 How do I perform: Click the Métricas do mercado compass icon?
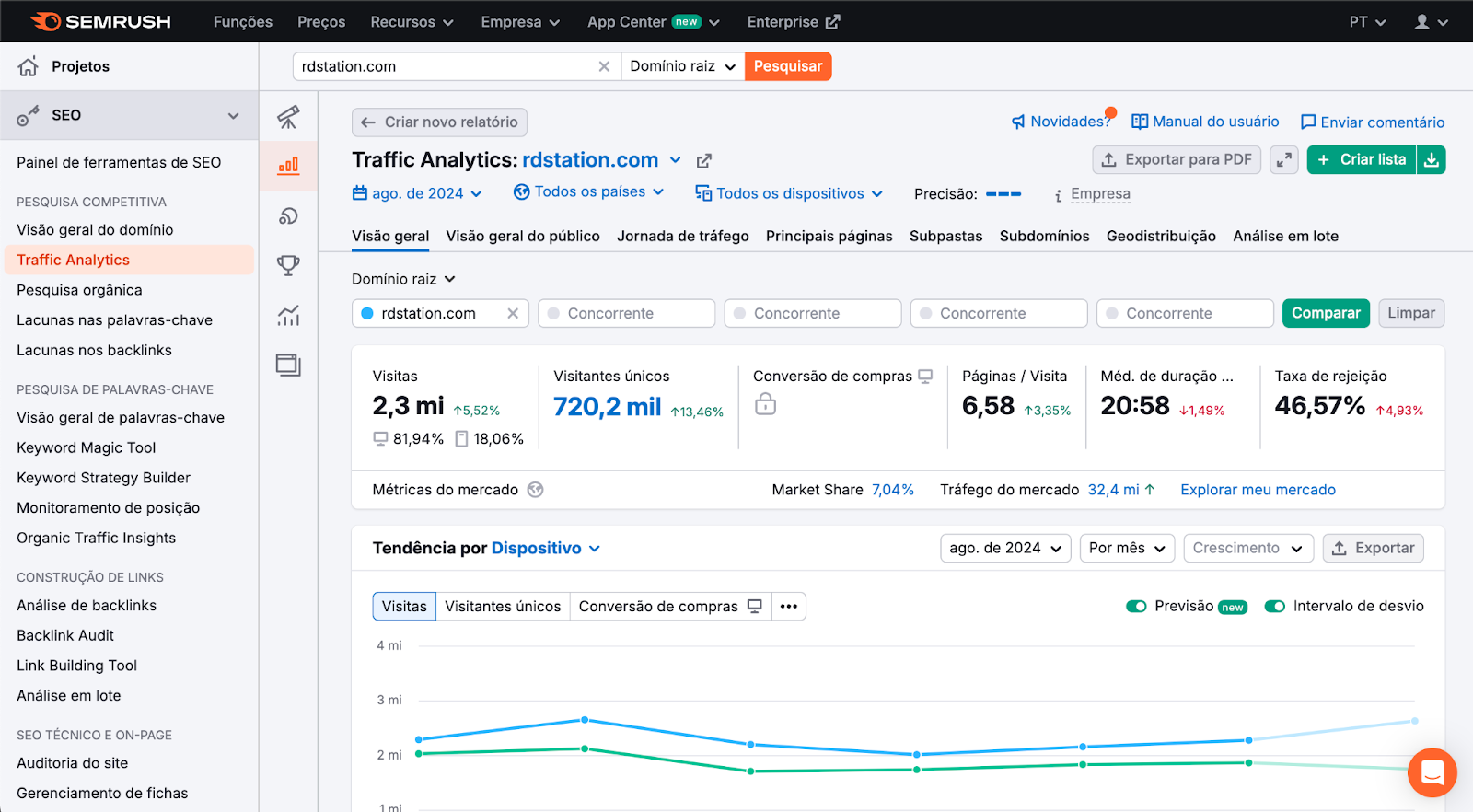pos(535,490)
